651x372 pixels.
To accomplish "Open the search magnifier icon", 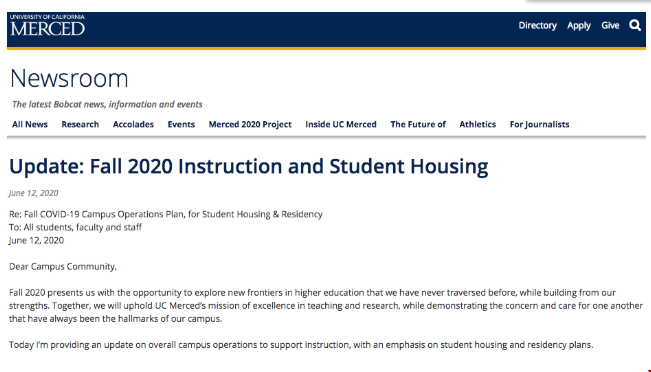I will [635, 25].
